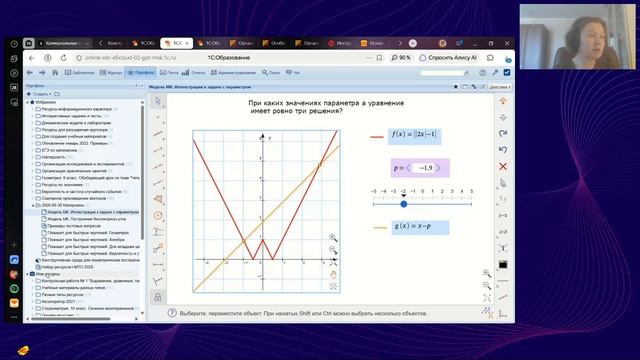The width and height of the screenshot is (640, 360).
Task: Open the Журнал section
Action: click(111, 72)
